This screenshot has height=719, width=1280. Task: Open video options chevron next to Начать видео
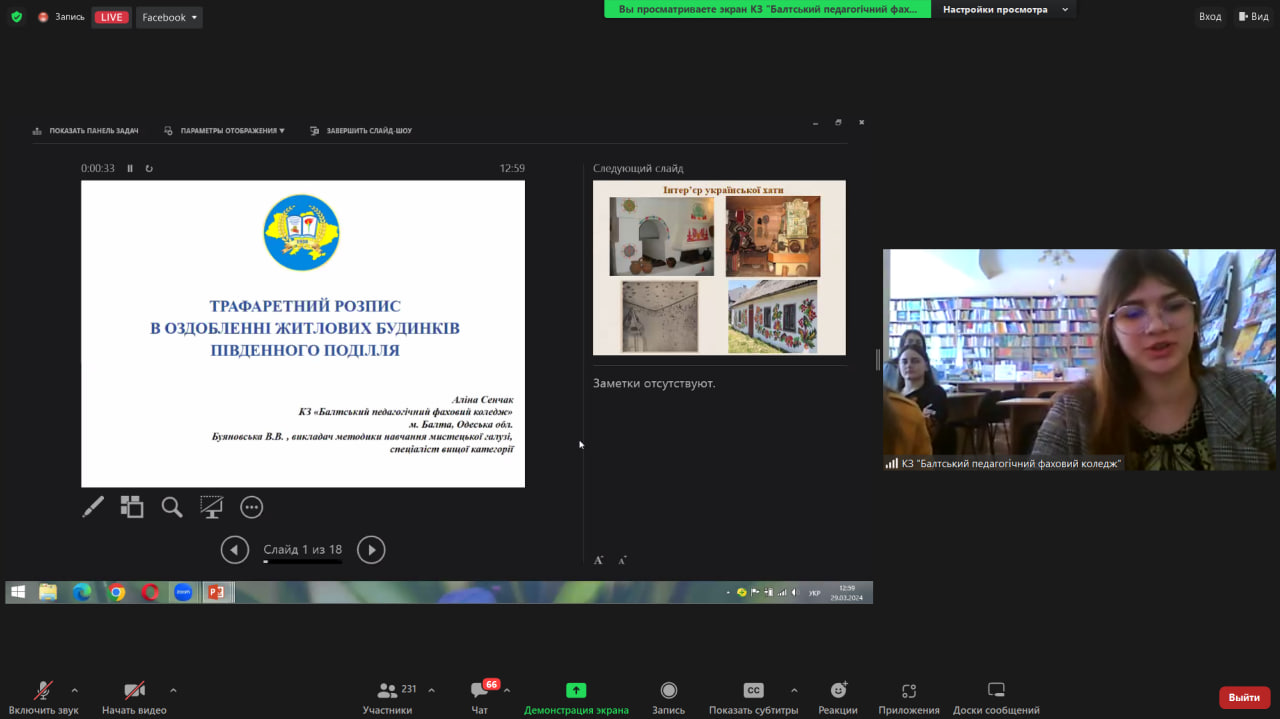[x=173, y=690]
